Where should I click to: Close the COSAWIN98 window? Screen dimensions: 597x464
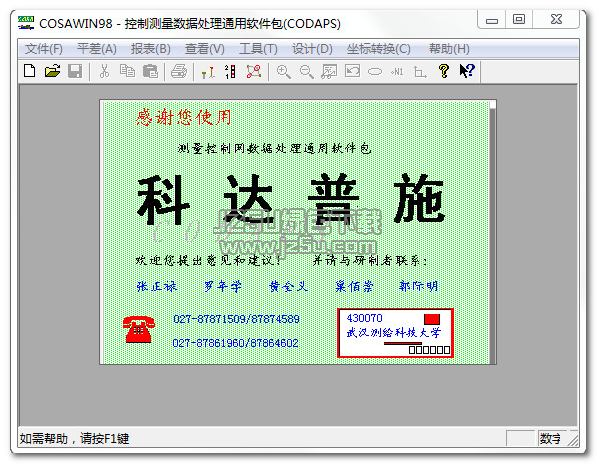coord(556,19)
